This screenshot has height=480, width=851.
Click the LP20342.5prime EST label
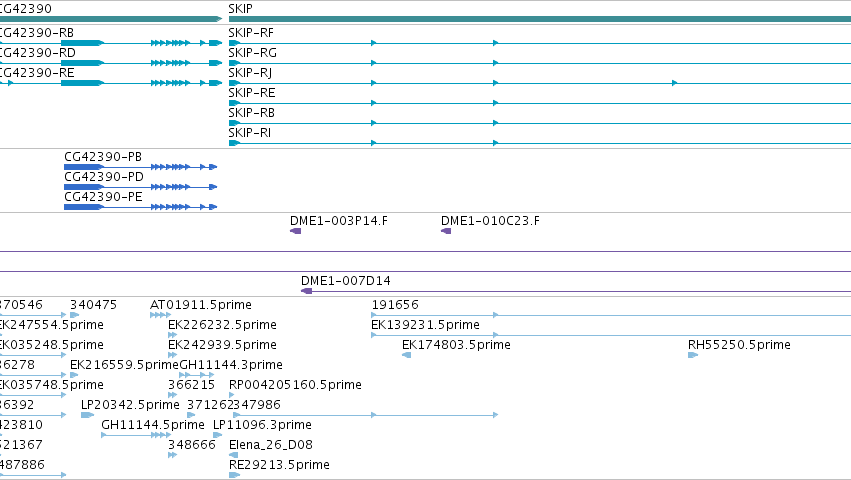click(130, 405)
